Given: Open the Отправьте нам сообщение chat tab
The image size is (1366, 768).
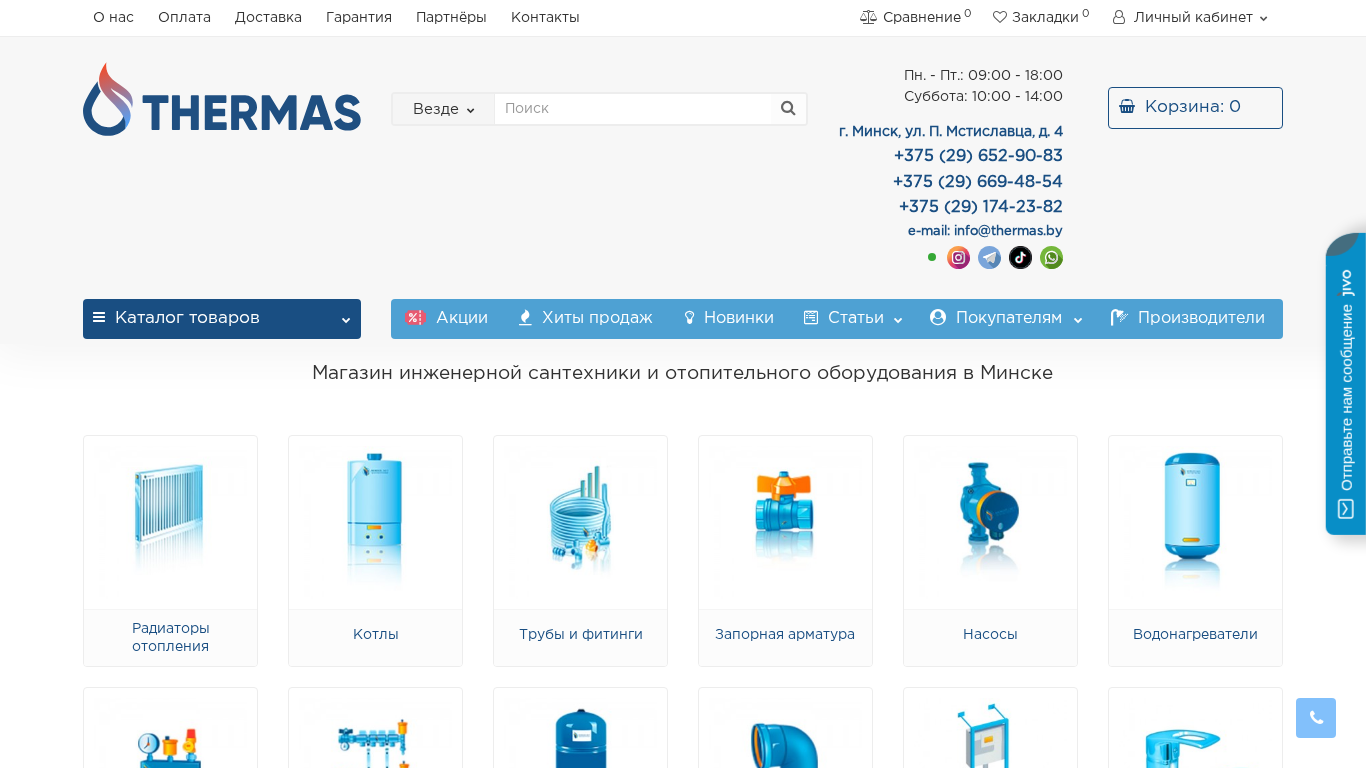Looking at the screenshot, I should pos(1346,384).
